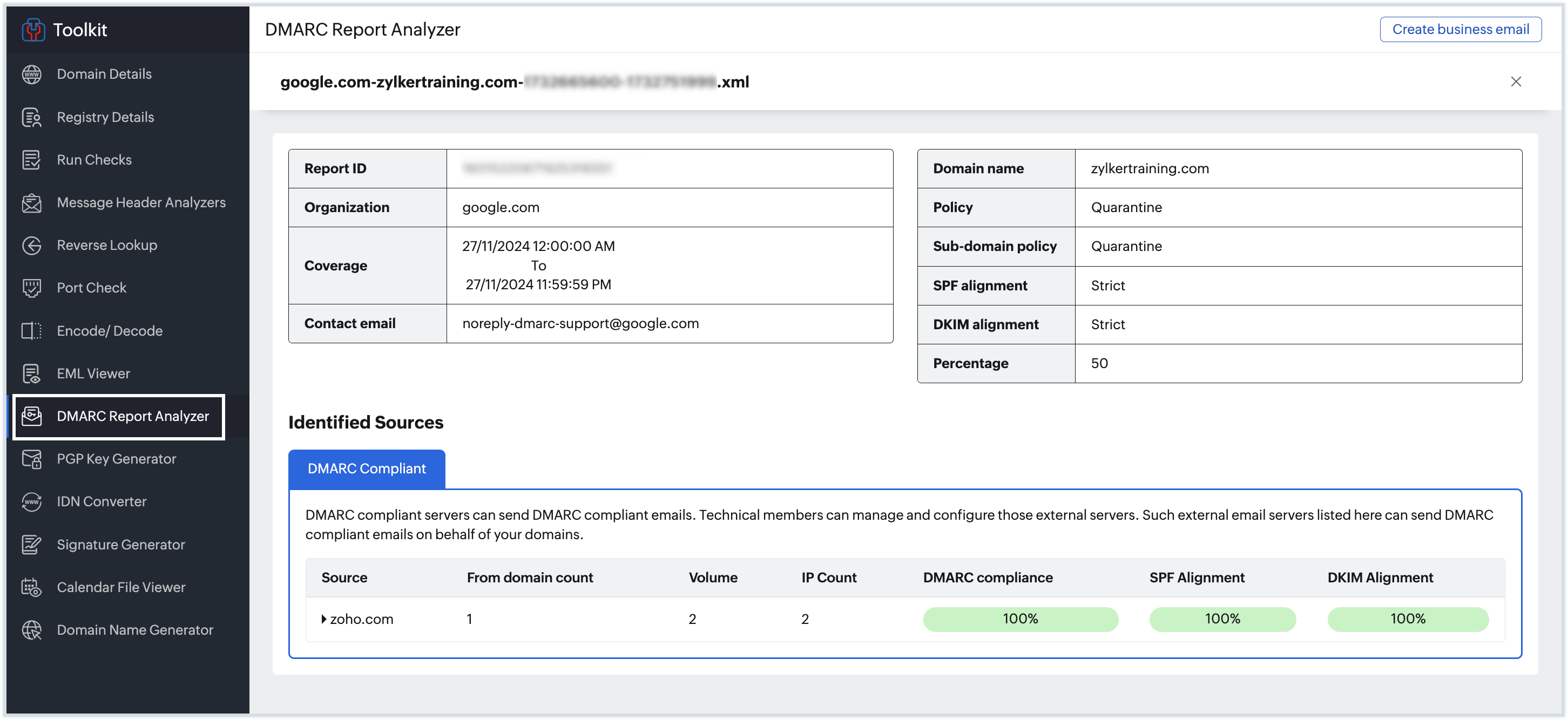
Task: Click the Create business email button
Action: (x=1461, y=29)
